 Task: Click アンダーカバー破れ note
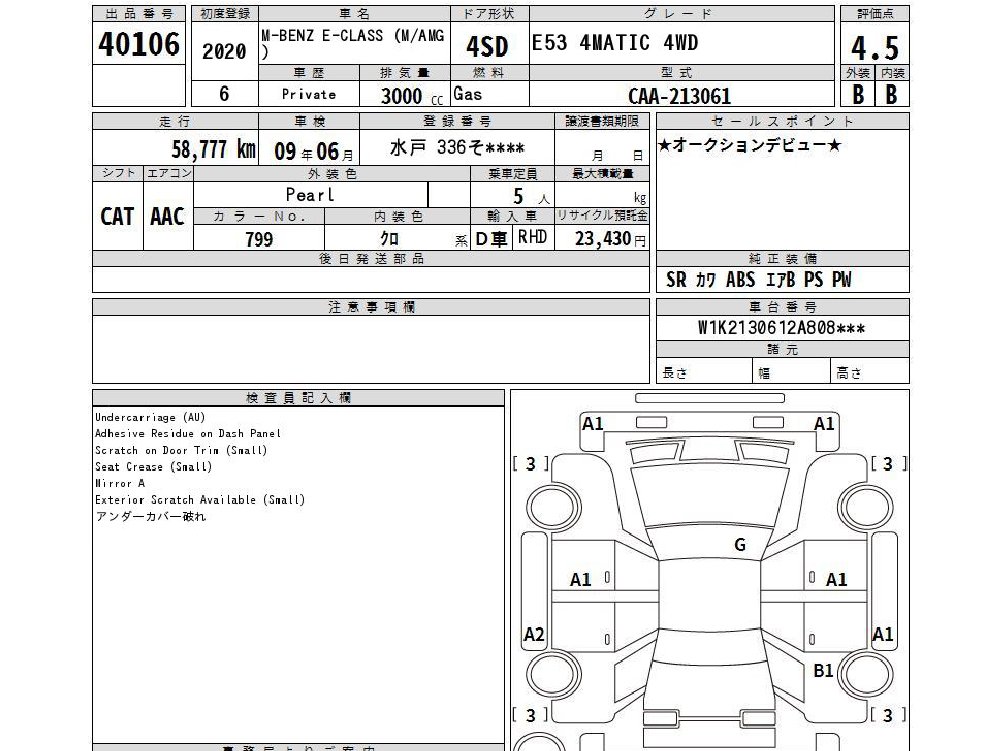(151, 517)
